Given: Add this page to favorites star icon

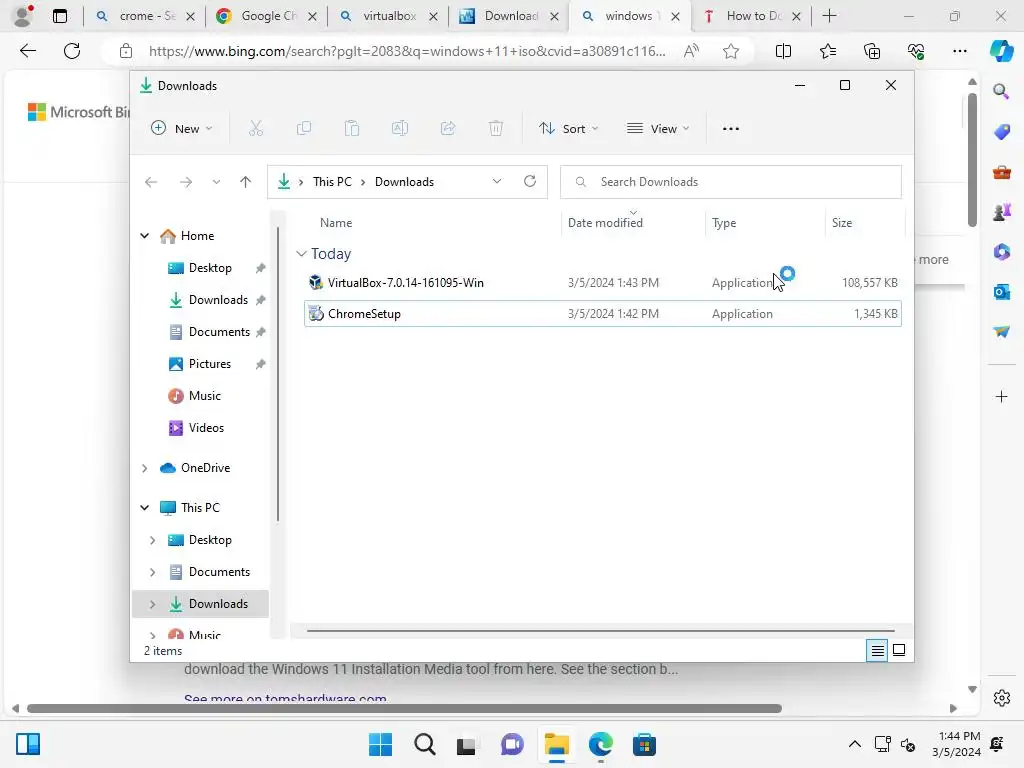Looking at the screenshot, I should click(x=731, y=51).
